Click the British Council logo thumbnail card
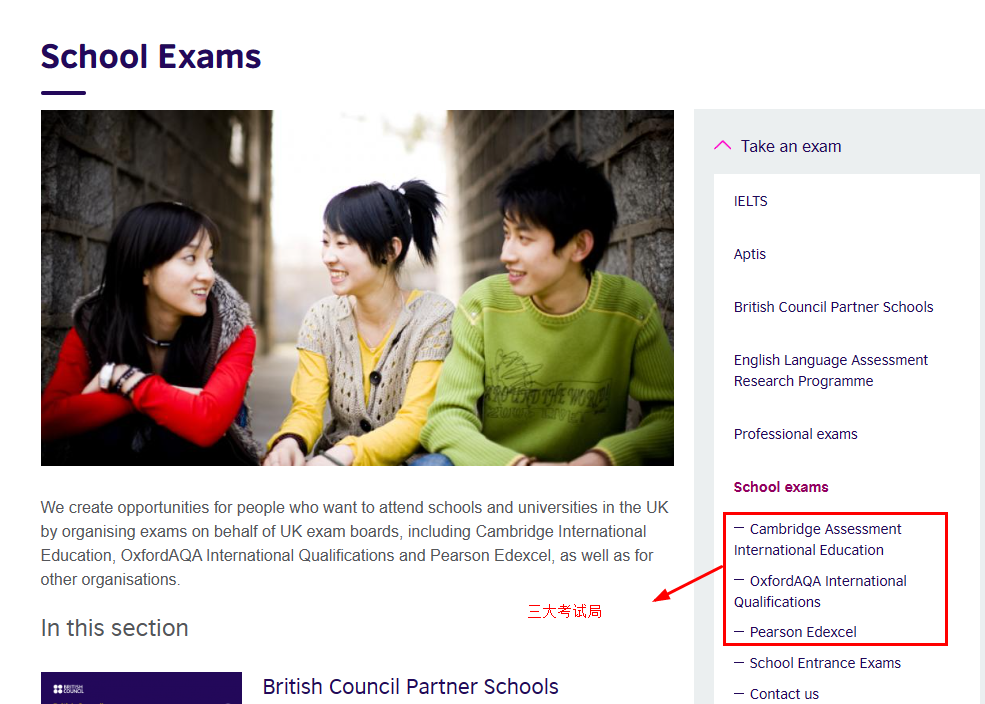Viewport: 985px width, 704px height. pyautogui.click(x=141, y=688)
